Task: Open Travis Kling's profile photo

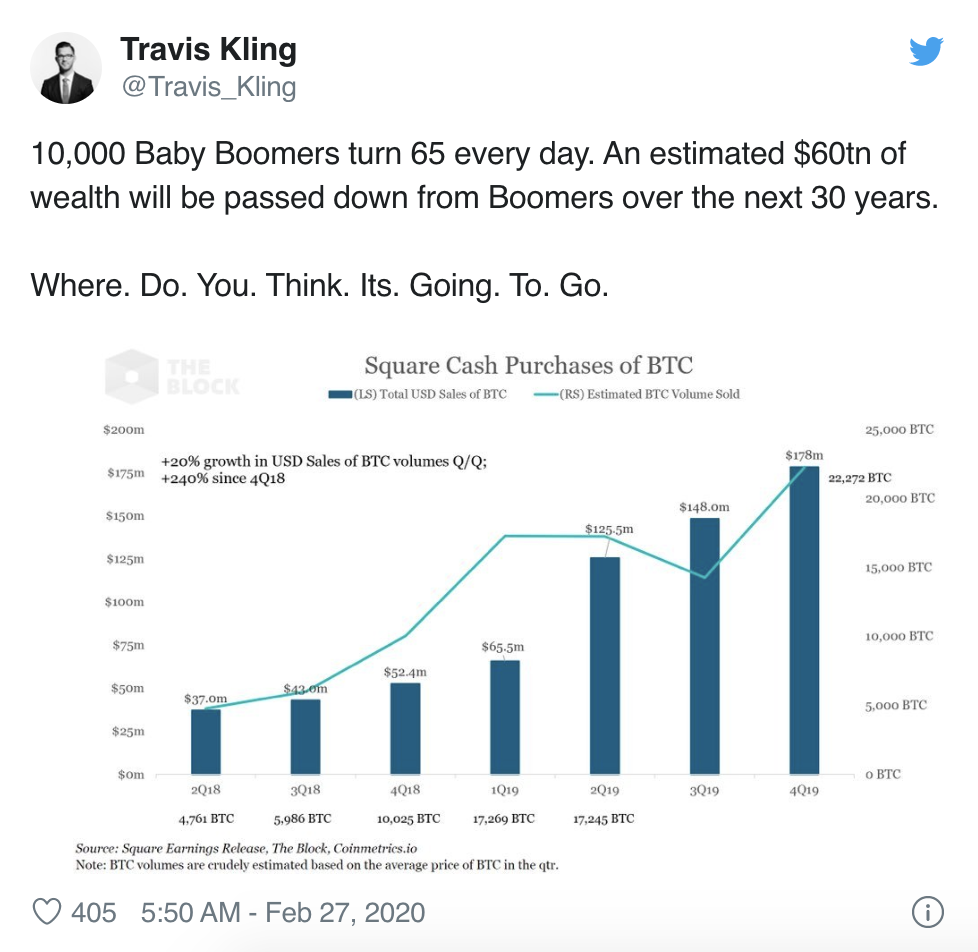Action: pos(66,68)
